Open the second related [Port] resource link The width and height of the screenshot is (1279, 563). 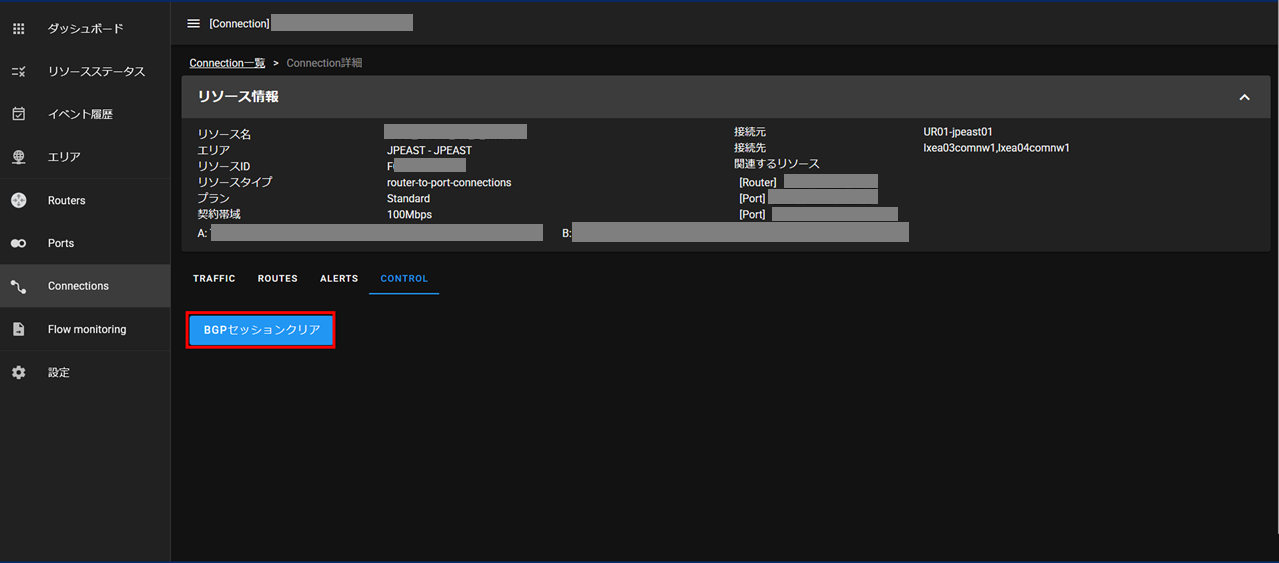pos(833,214)
